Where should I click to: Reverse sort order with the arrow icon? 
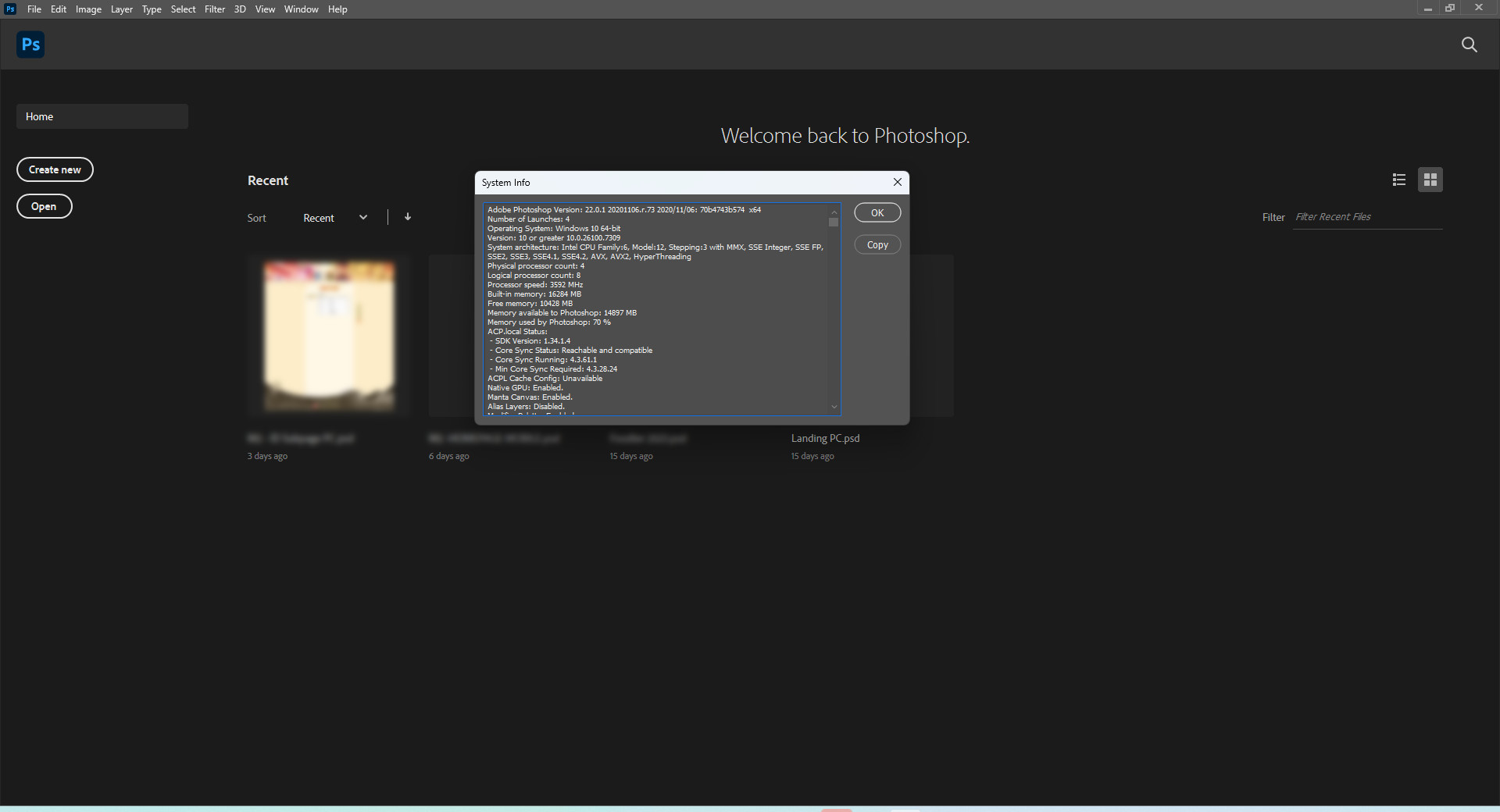pos(408,217)
